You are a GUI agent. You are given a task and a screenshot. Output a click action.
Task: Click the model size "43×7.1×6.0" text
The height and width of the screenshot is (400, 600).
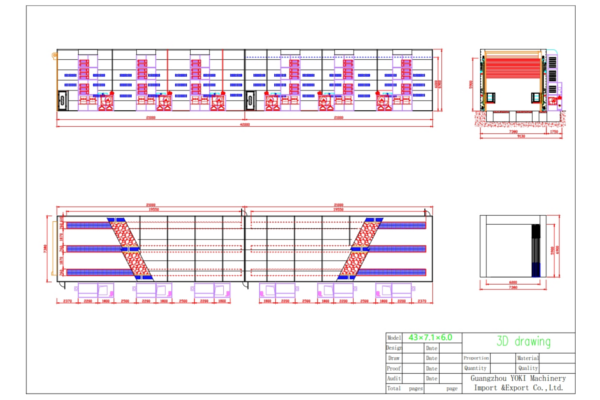(x=430, y=338)
